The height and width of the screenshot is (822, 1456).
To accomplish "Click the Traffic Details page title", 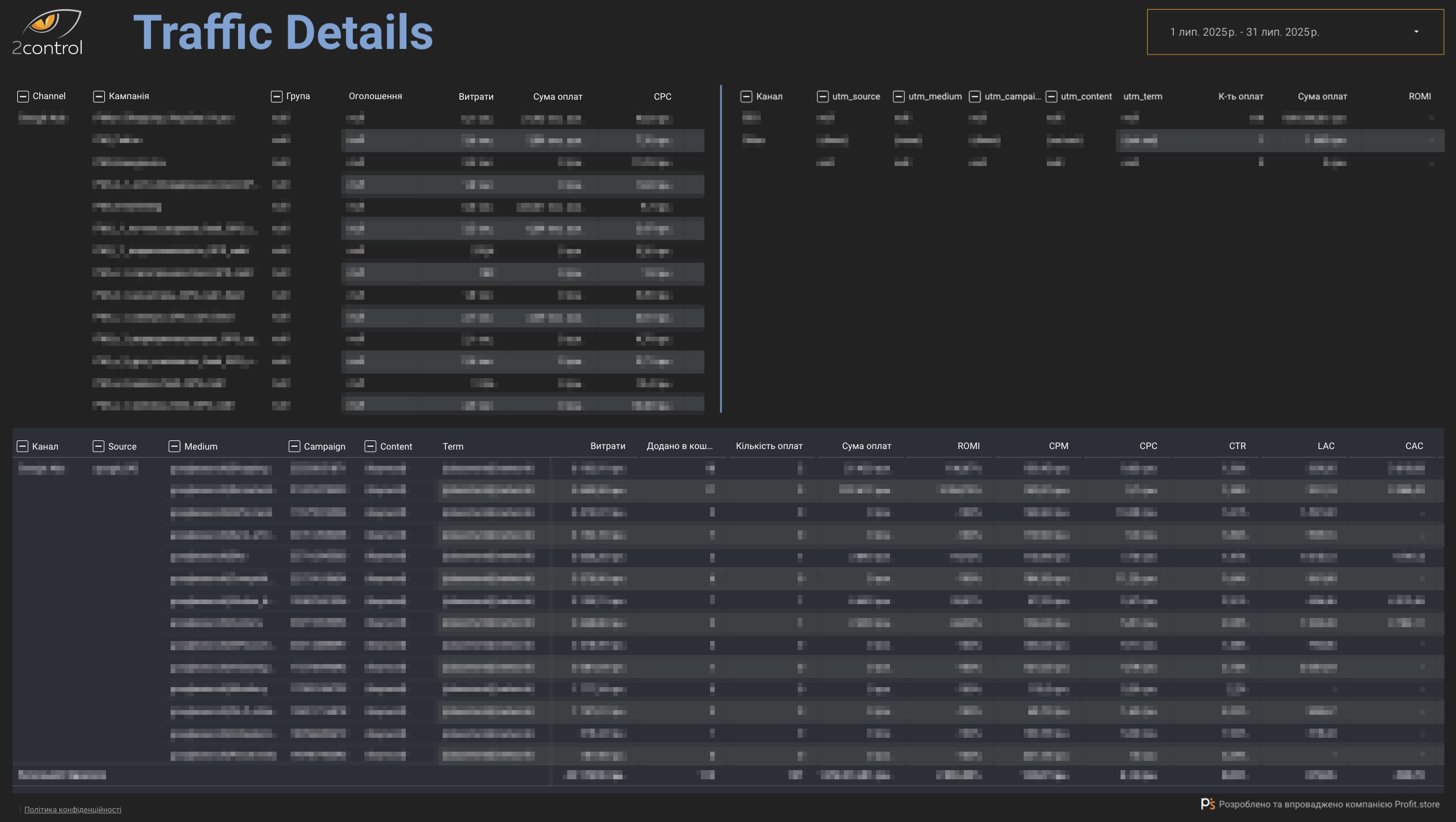I will [x=283, y=32].
